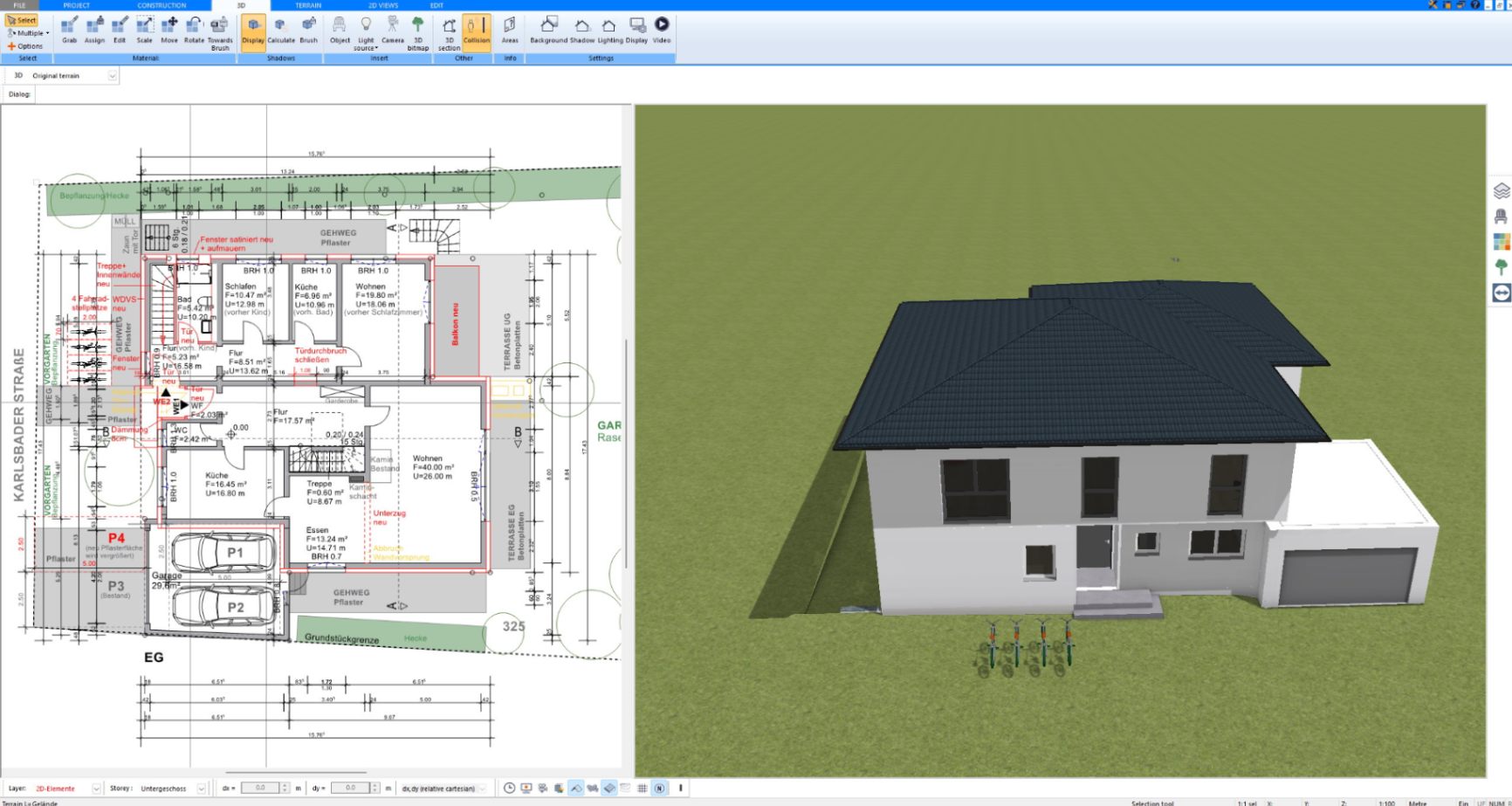Select the Grab material tool
The image size is (1512, 806).
(69, 30)
